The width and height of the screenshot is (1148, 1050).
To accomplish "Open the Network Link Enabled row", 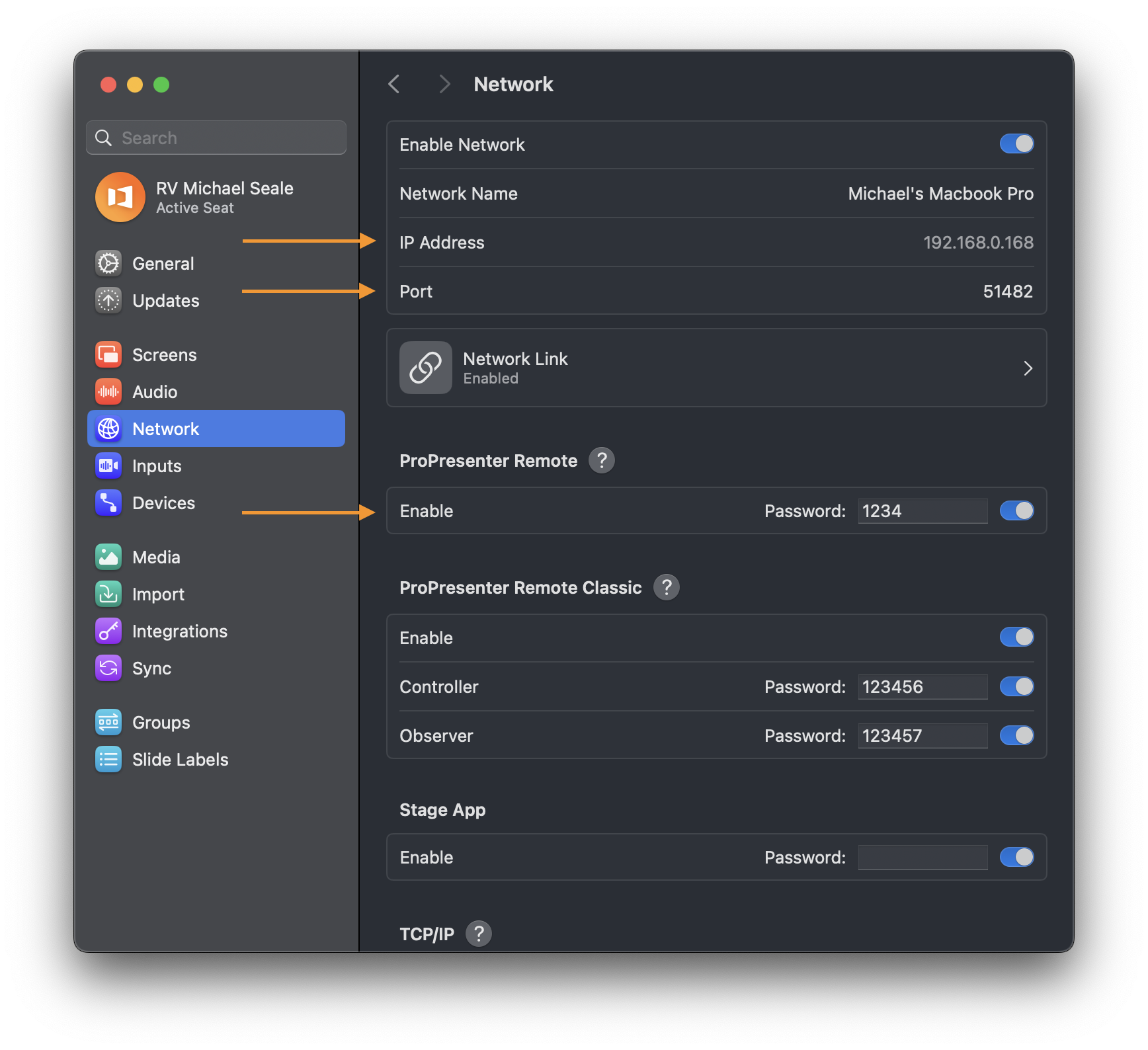I will (x=716, y=368).
